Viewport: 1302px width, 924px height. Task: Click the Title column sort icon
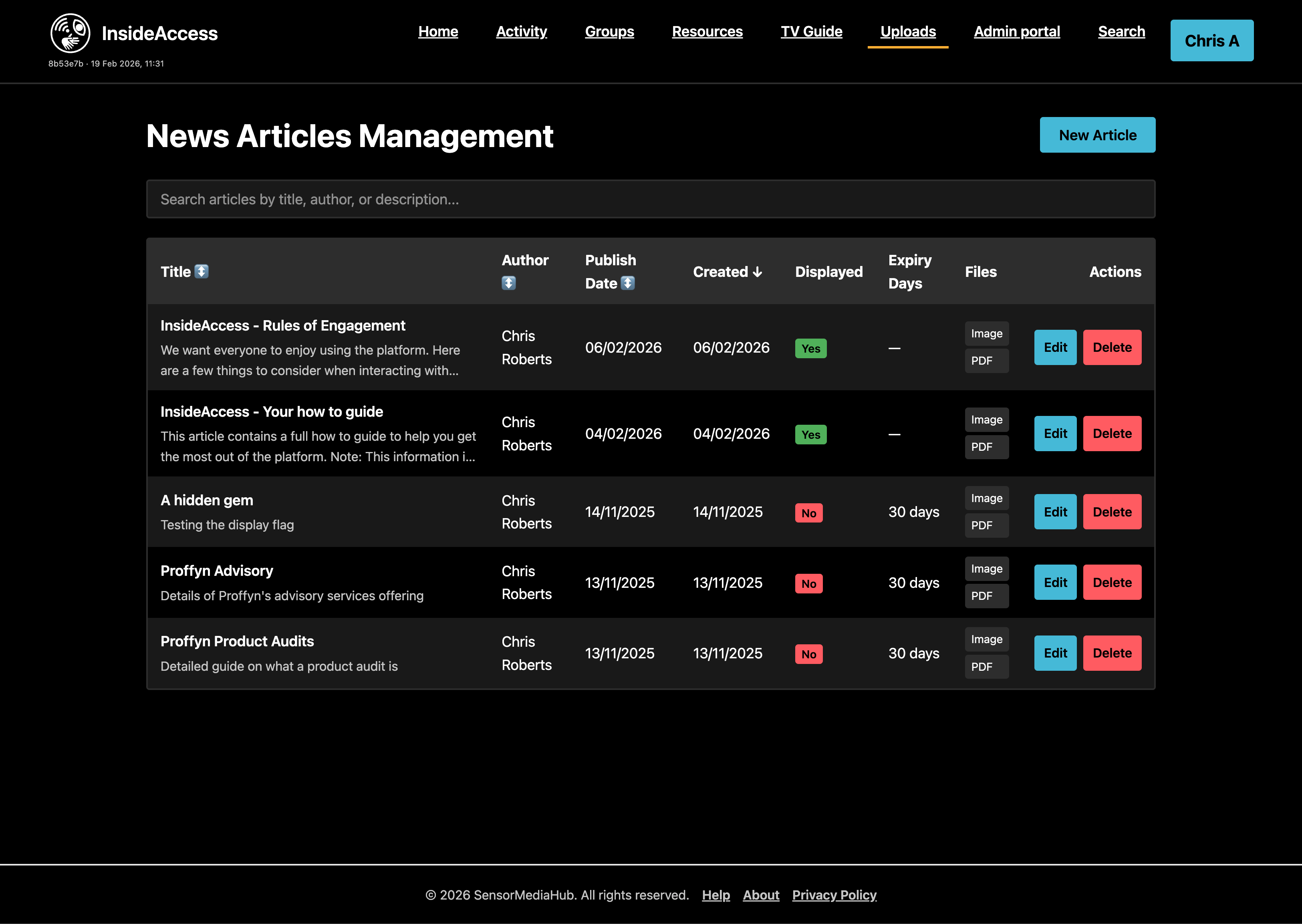click(203, 272)
